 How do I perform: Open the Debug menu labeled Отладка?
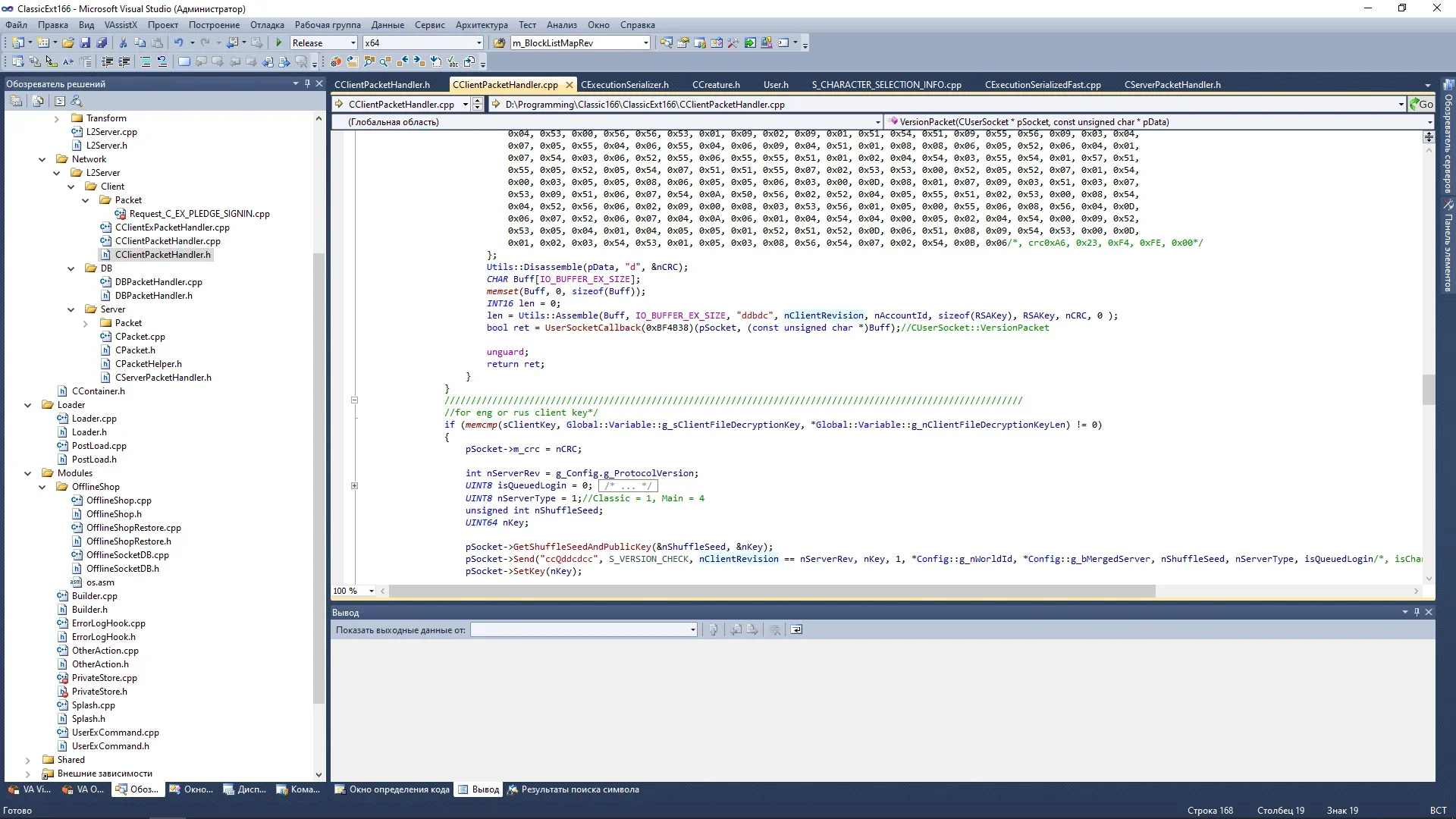pyautogui.click(x=267, y=25)
